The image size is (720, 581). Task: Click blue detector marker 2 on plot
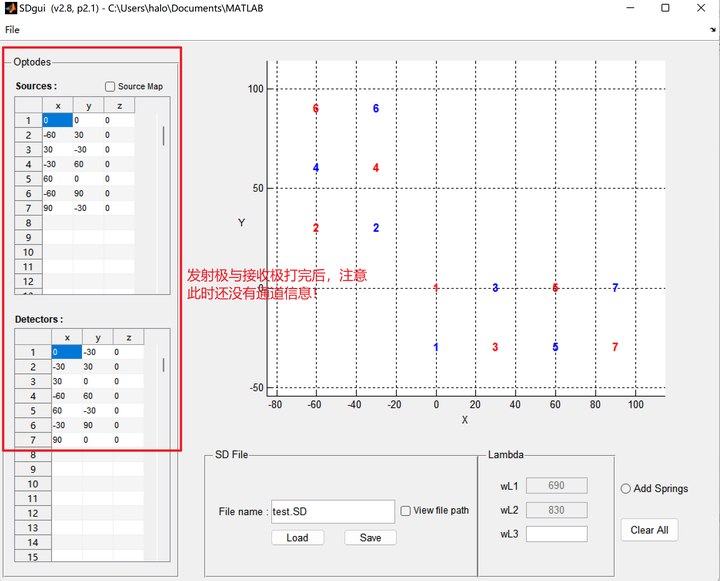[x=376, y=228]
